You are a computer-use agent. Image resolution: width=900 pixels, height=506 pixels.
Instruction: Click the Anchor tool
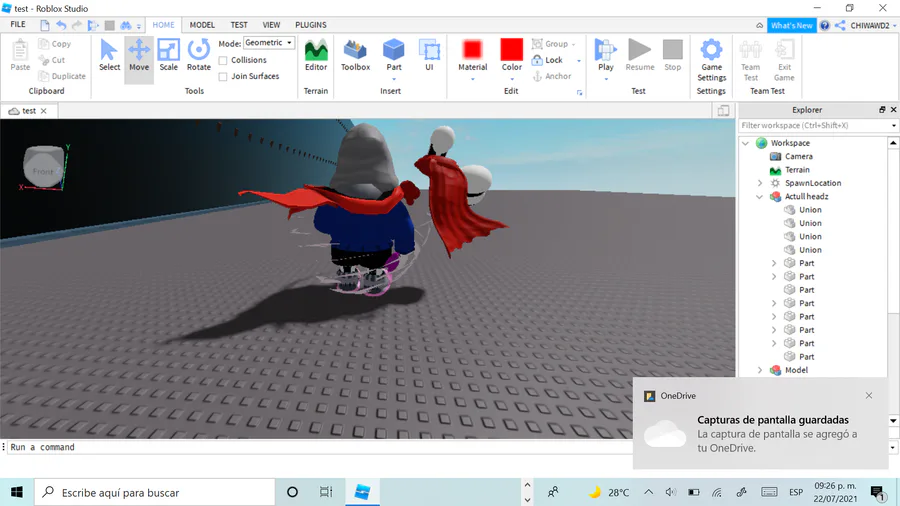[552, 76]
